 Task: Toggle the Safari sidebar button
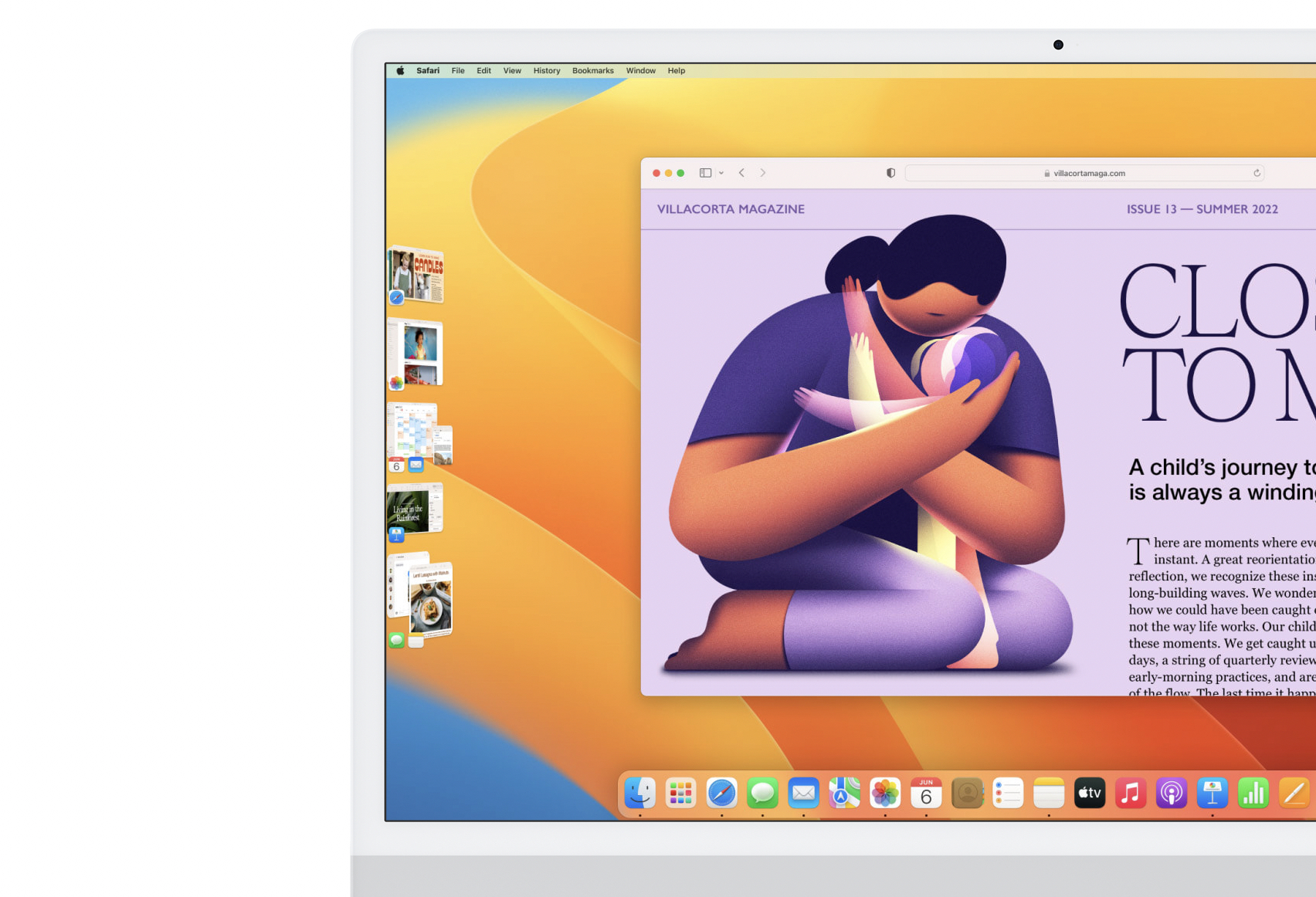[705, 173]
